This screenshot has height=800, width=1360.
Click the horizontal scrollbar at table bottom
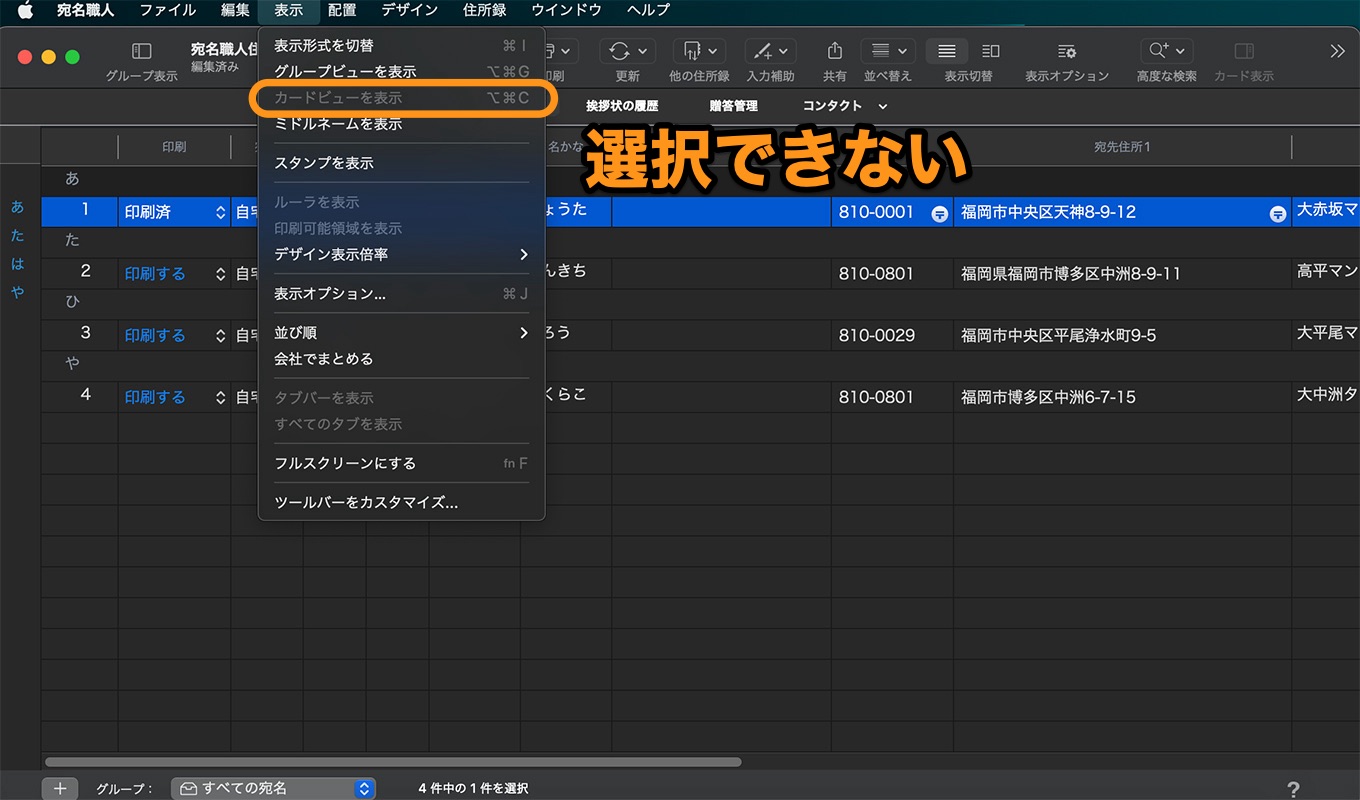(393, 762)
